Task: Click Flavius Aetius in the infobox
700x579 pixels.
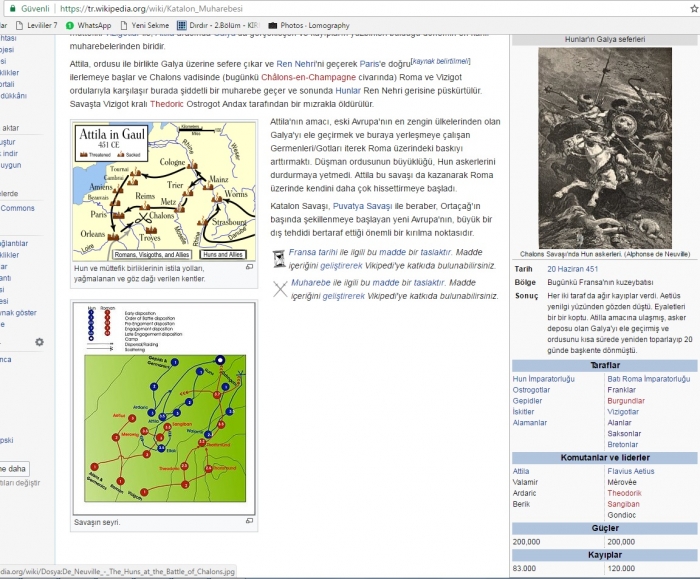Action: [630, 471]
